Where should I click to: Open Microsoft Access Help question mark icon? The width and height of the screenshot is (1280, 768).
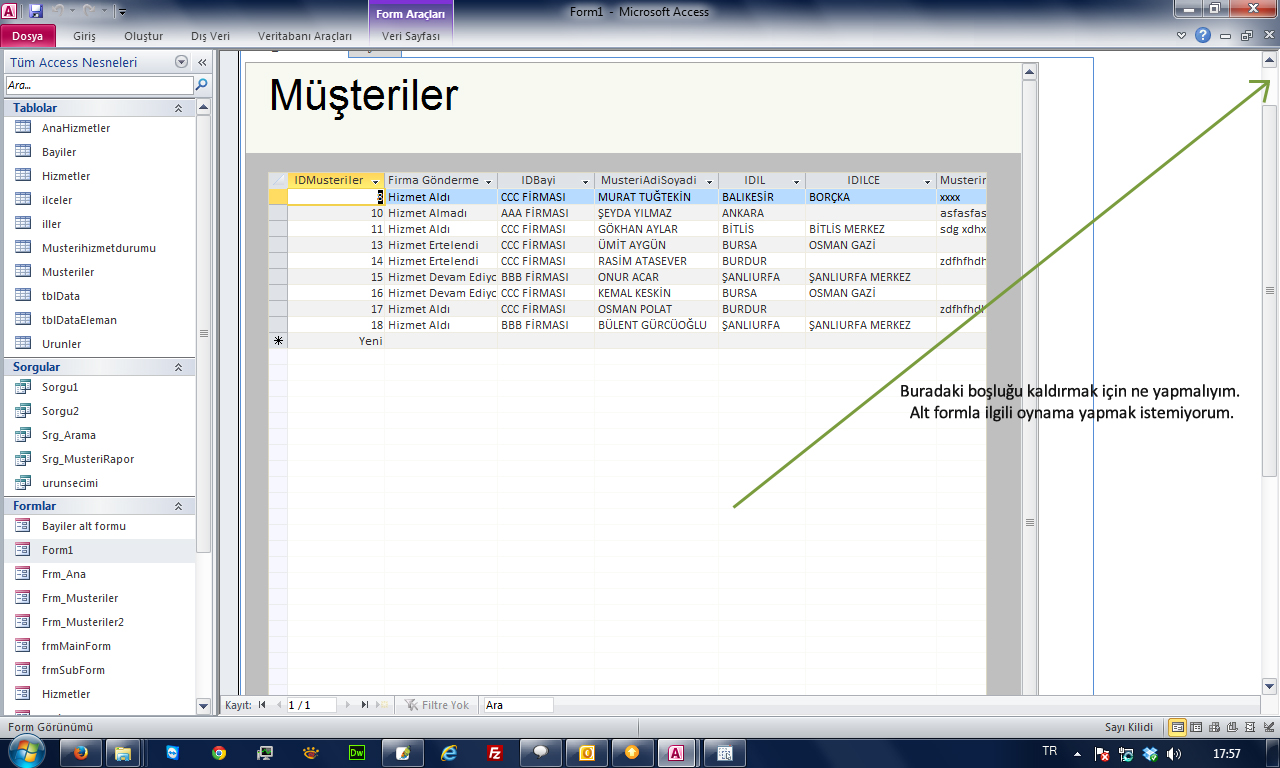(1203, 35)
